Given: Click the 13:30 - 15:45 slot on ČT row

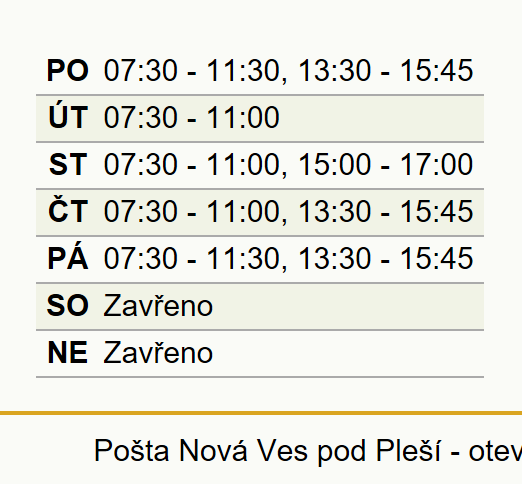Looking at the screenshot, I should [385, 211].
